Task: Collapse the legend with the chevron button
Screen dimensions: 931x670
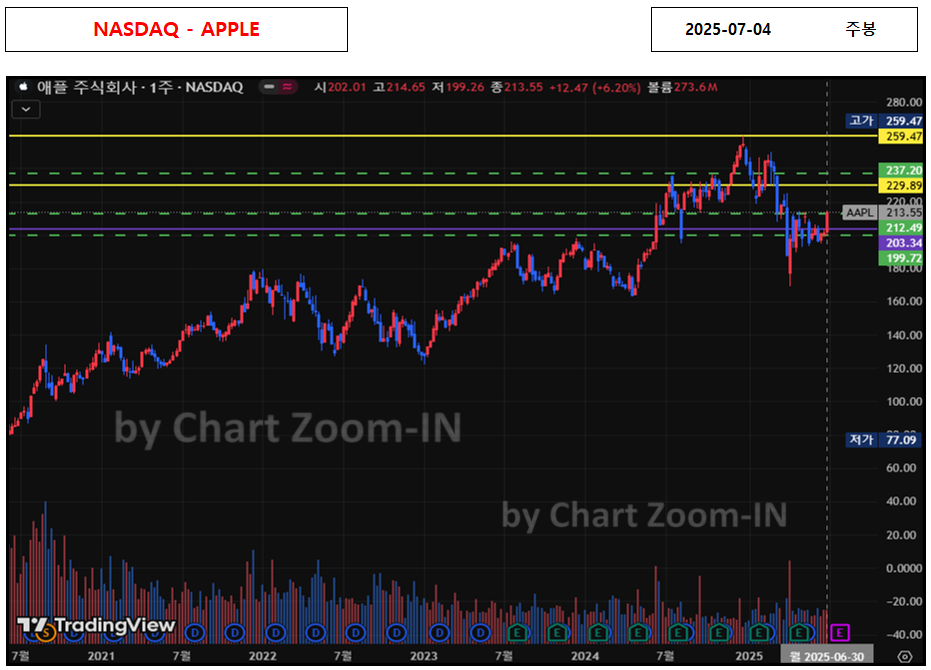Action: 26,109
